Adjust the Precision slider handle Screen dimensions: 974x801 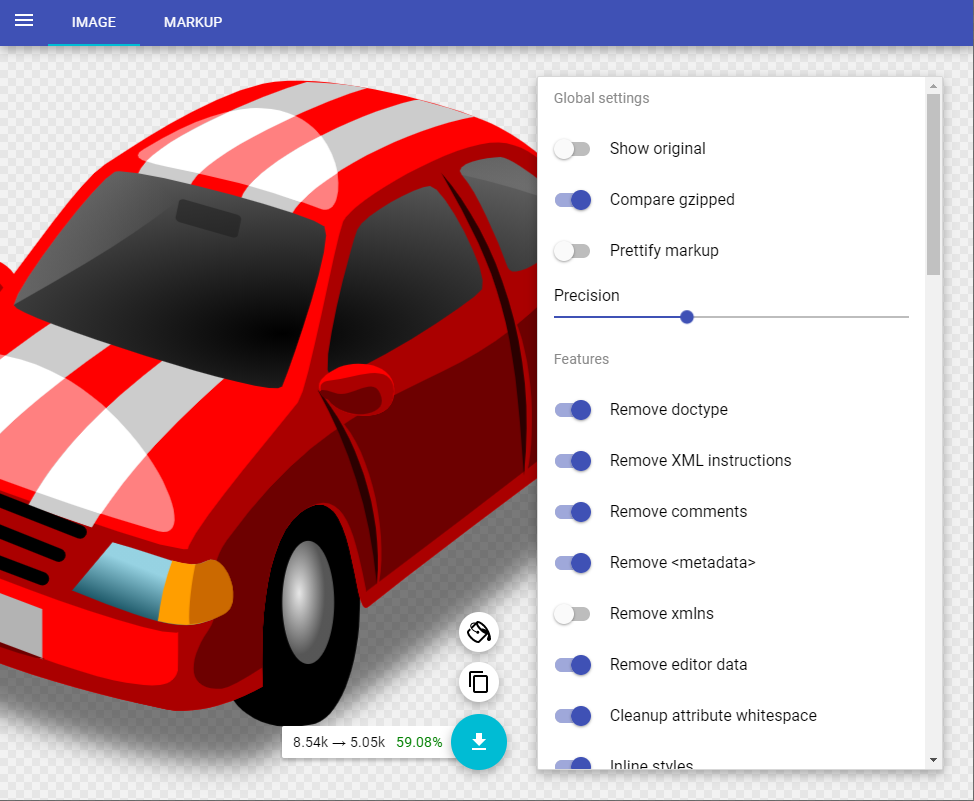click(686, 316)
